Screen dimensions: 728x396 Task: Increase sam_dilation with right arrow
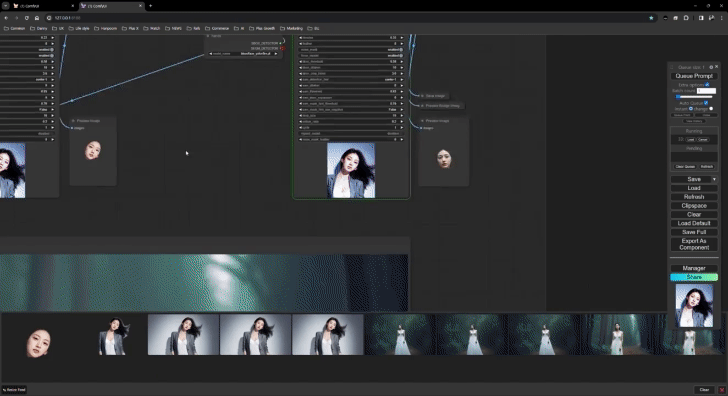402,85
